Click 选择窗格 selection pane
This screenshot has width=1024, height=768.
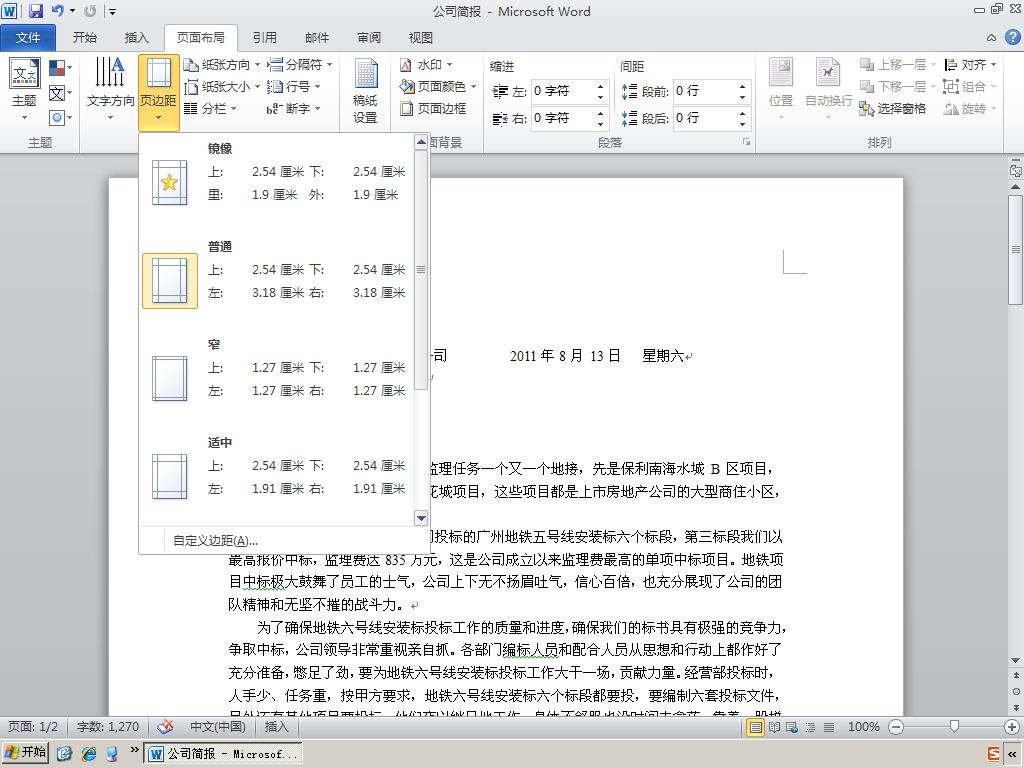point(893,109)
